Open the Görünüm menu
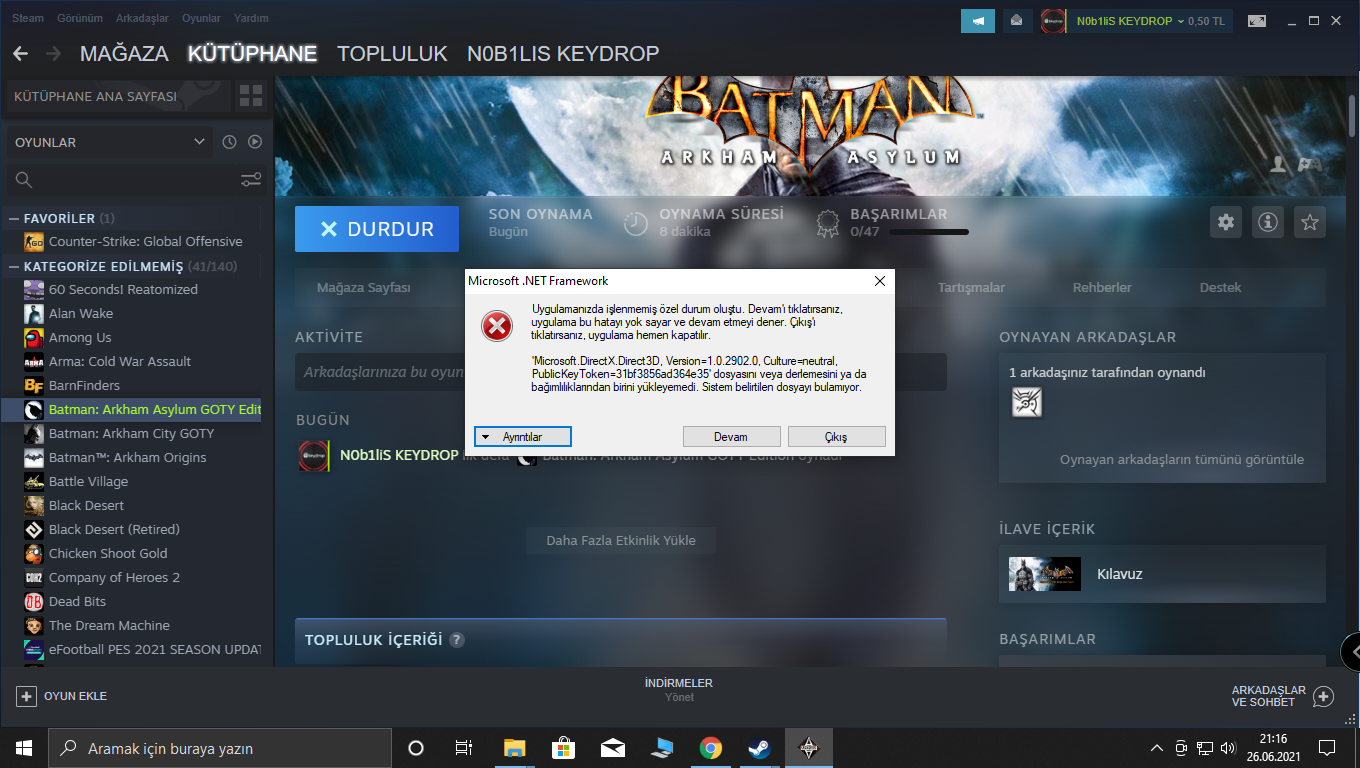This screenshot has height=768, width=1360. click(80, 18)
